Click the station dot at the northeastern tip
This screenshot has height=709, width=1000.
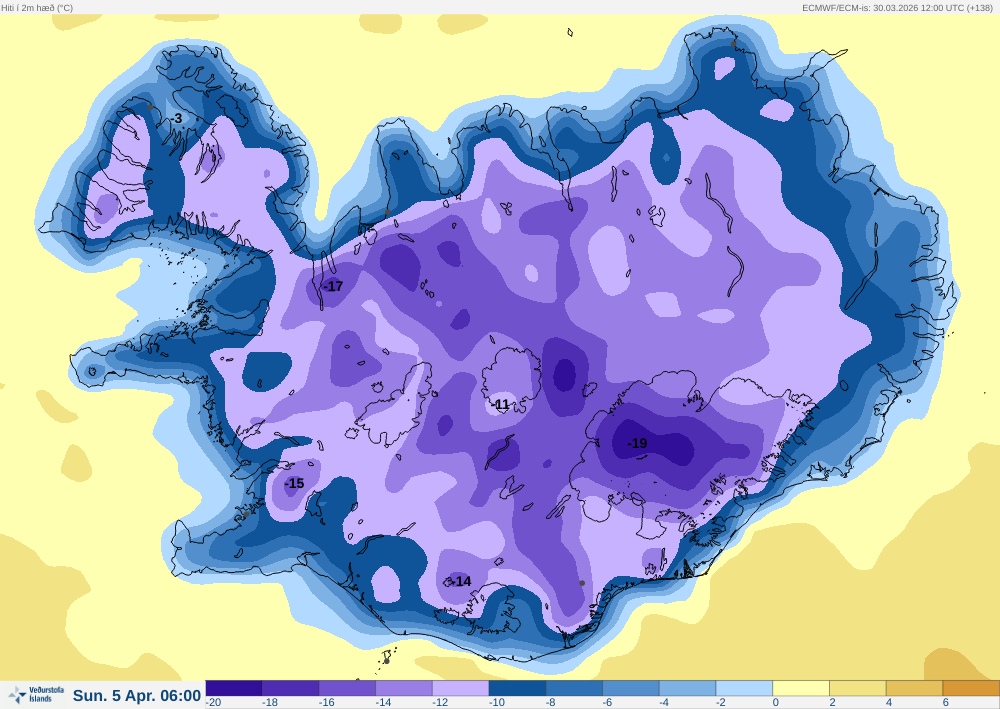[733, 44]
